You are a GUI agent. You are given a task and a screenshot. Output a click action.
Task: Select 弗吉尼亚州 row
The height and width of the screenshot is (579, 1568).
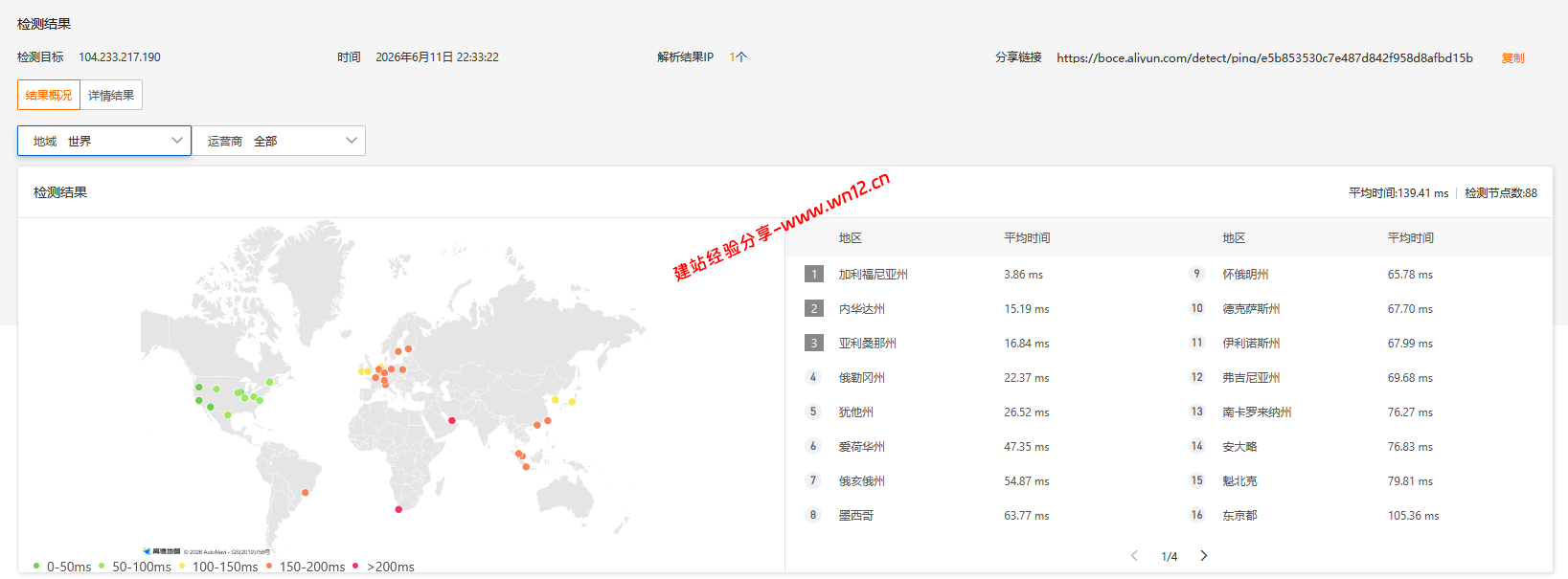pyautogui.click(x=1361, y=377)
